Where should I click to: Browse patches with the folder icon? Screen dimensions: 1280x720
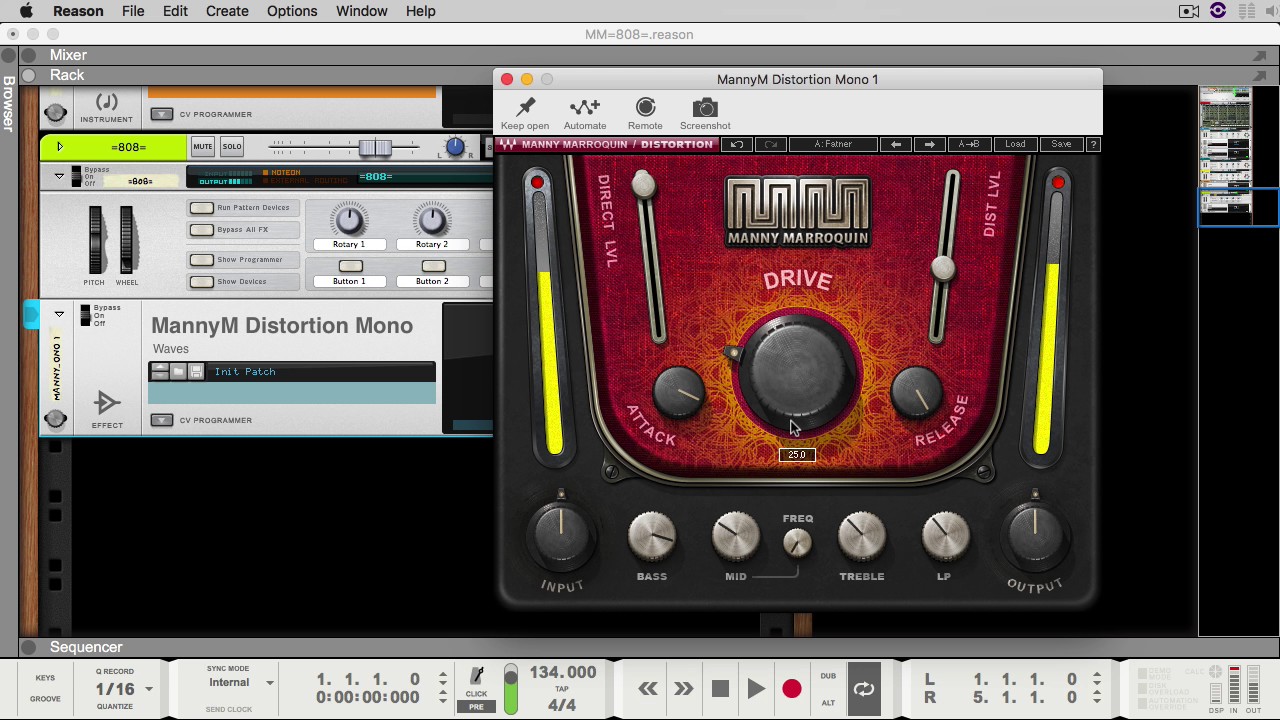[178, 371]
